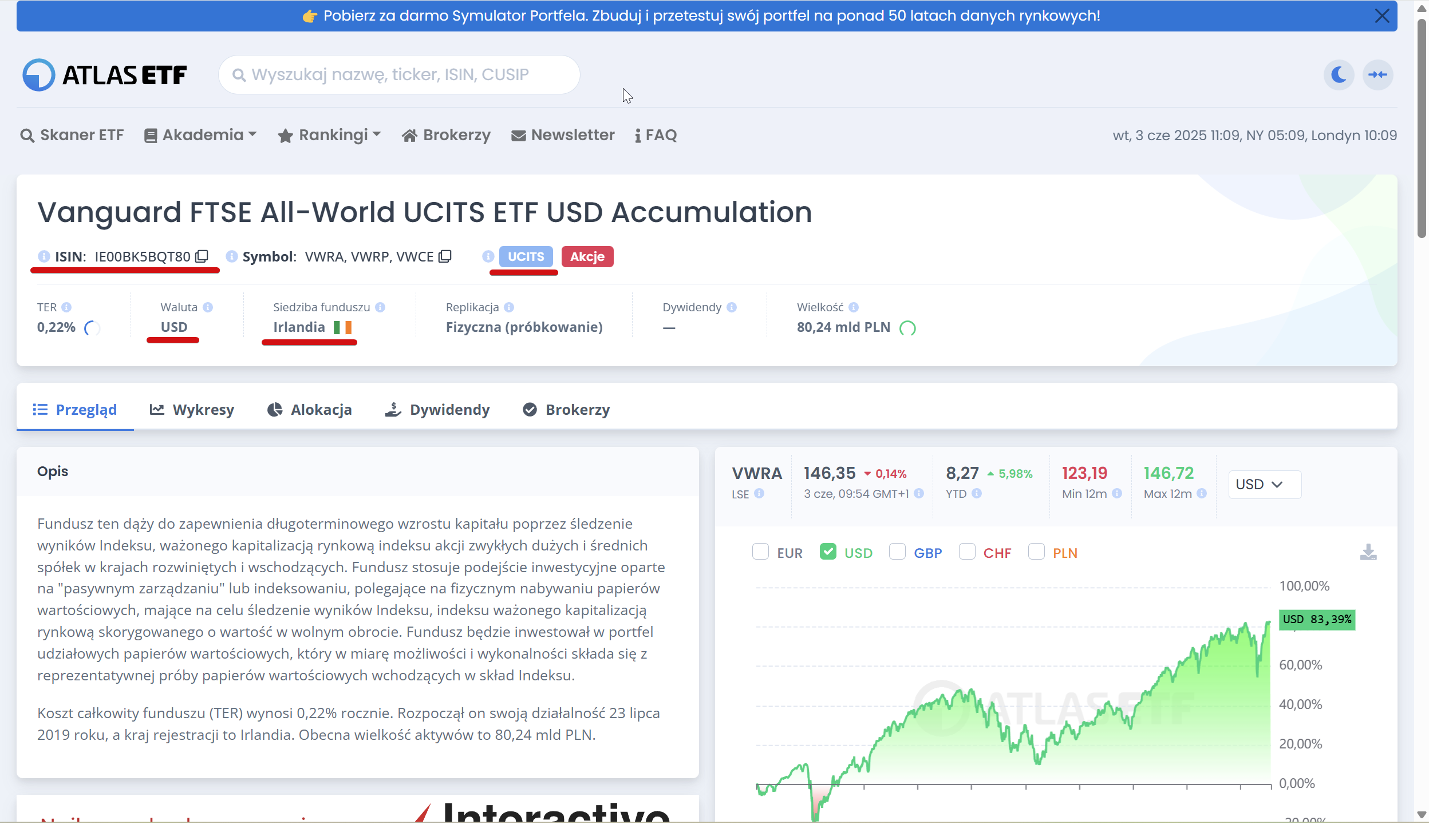Screen dimensions: 1429x840
Task: Click the info icon beside Wielkość
Action: (853, 307)
